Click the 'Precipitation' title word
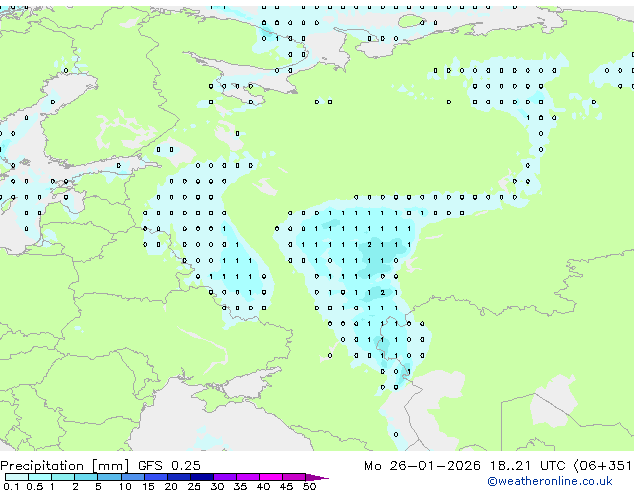 [42, 466]
